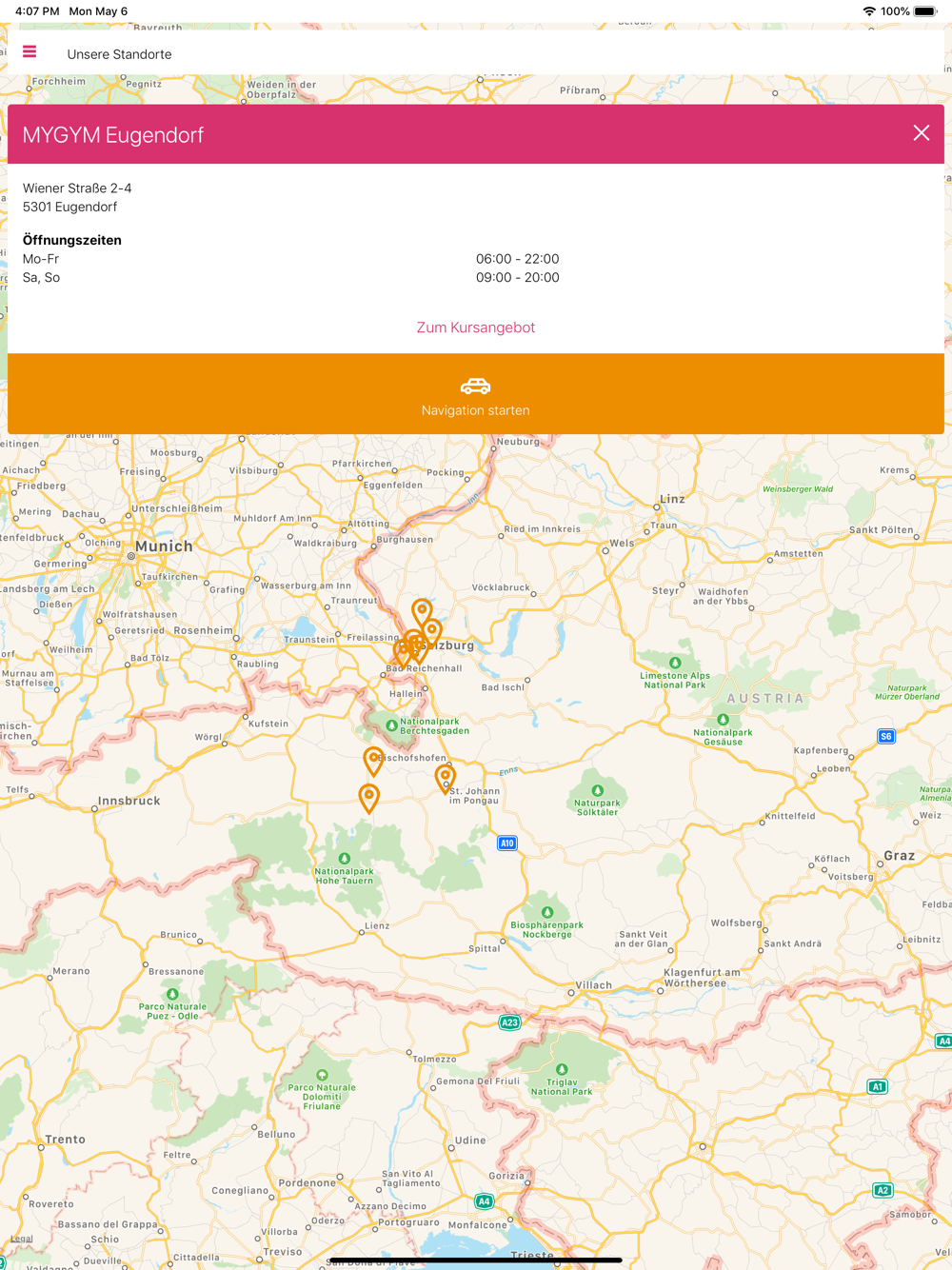Tap the Linz city label on the map
Viewport: 952px width, 1270px height.
[672, 499]
